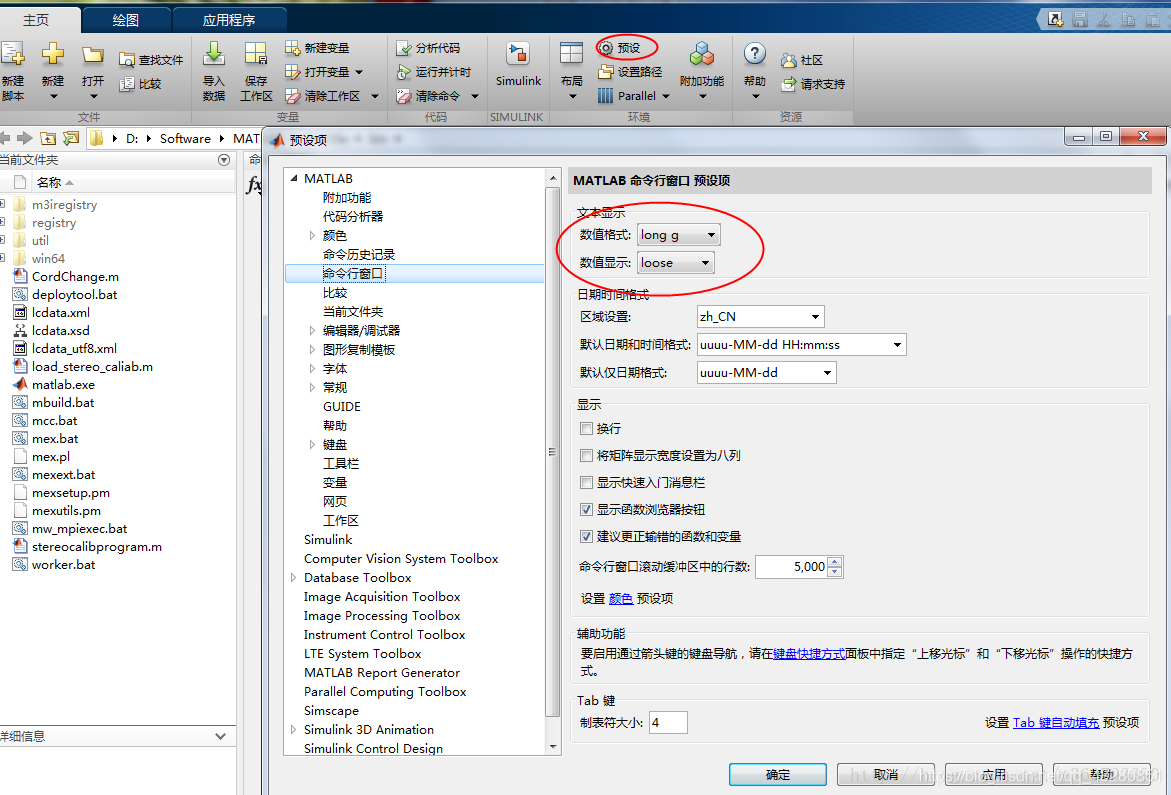1171x795 pixels.
Task: Uncheck 显示函数浏览器按钮 checkbox
Action: (x=586, y=509)
